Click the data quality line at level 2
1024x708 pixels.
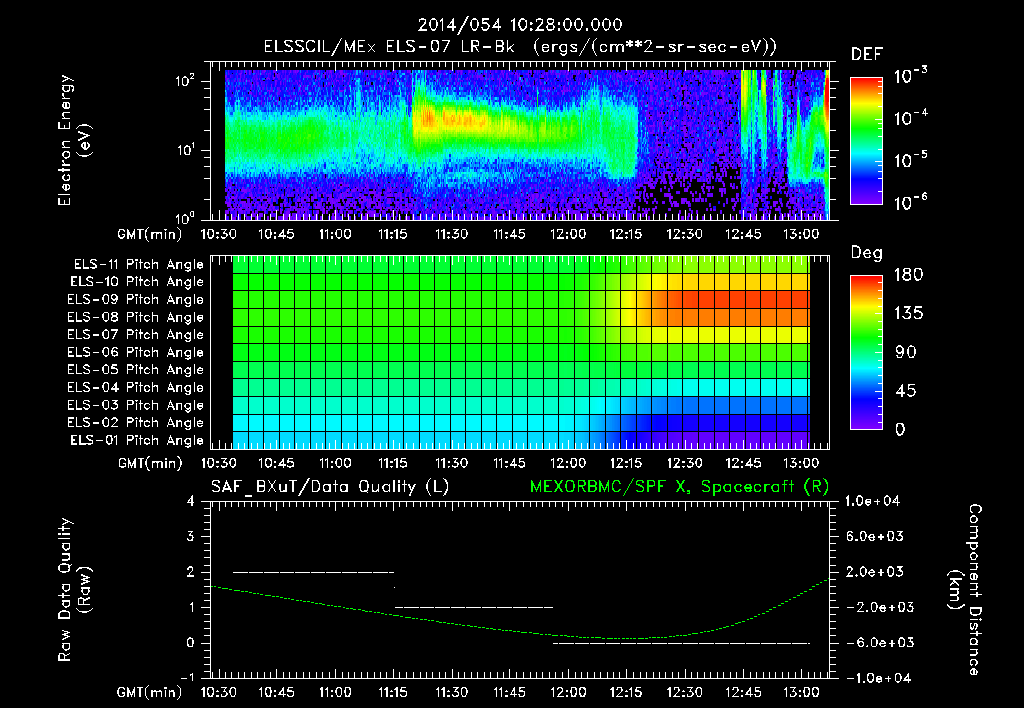tap(313, 572)
